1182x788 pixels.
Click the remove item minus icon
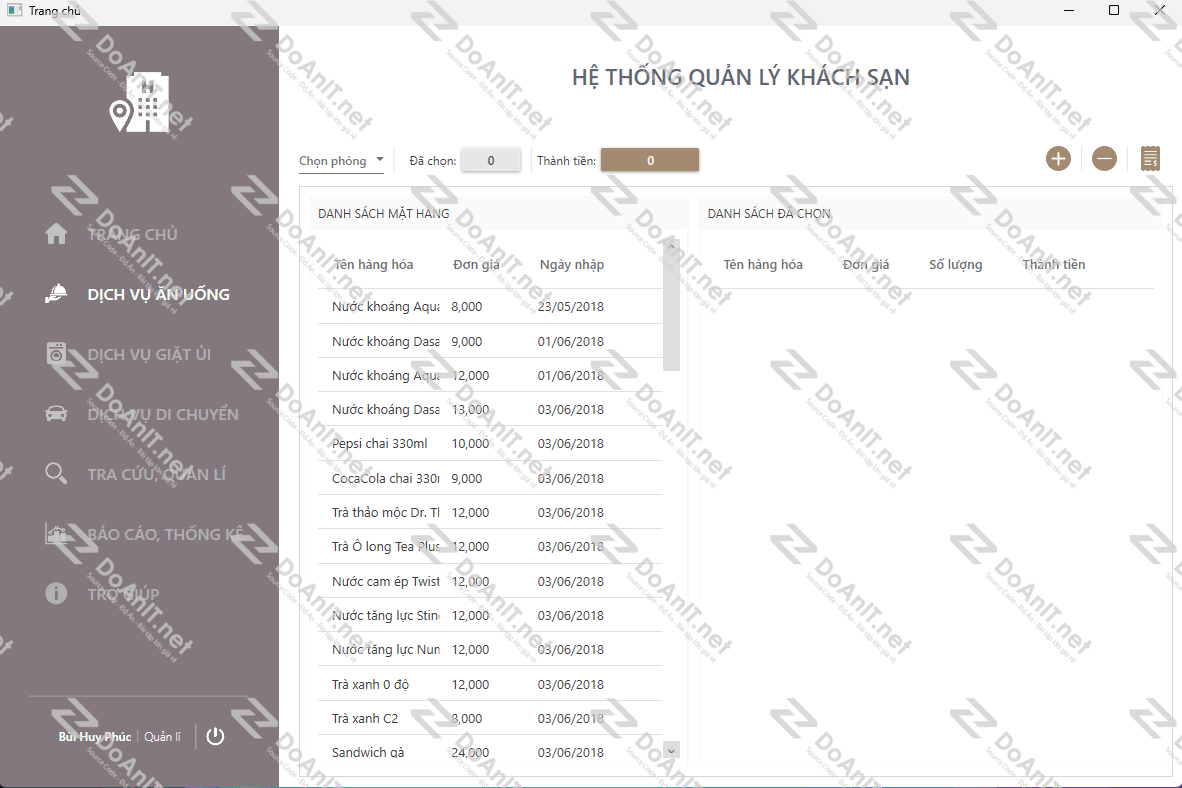pos(1104,159)
